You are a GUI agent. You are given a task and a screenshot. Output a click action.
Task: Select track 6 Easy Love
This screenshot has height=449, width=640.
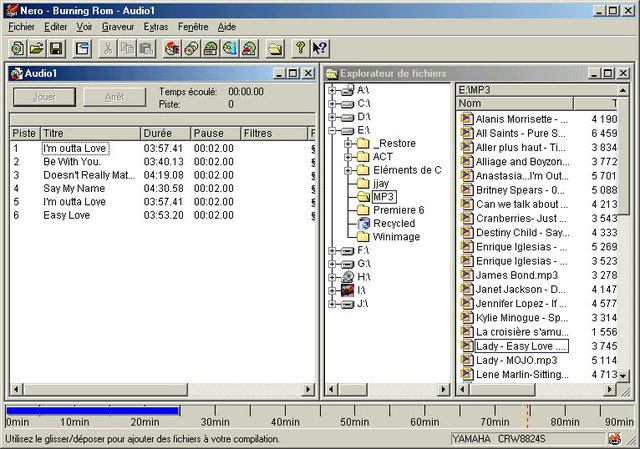tap(67, 215)
